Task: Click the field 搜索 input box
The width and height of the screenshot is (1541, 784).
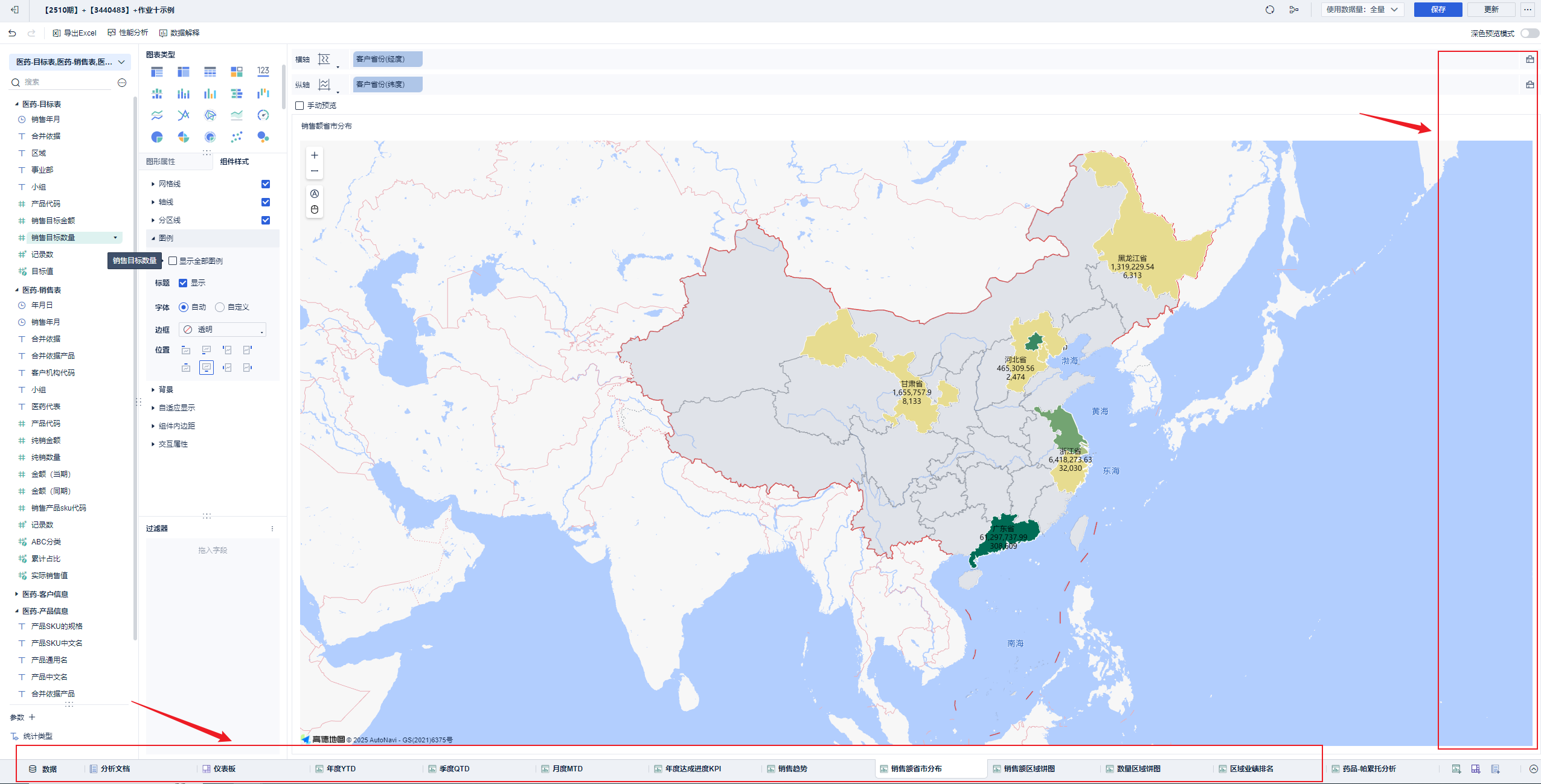Action: (x=66, y=82)
